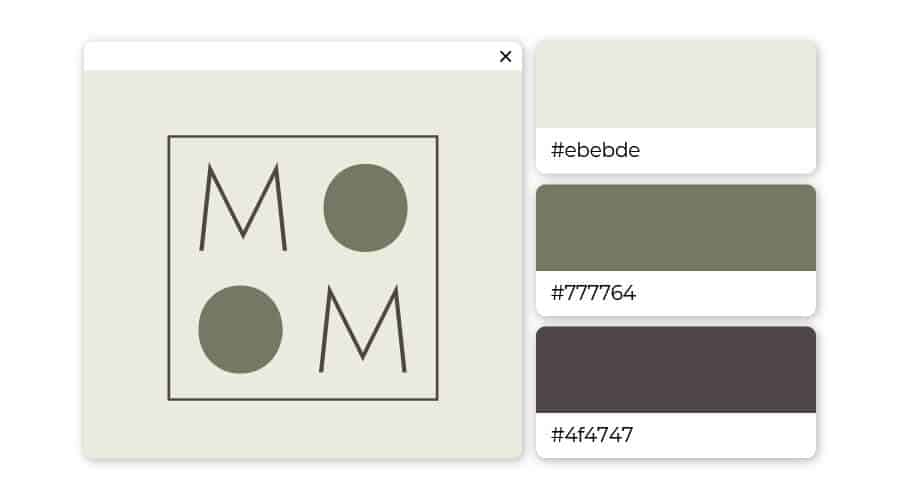Select the #777764 hex code label
Image resolution: width=900 pixels, height=500 pixels.
pyautogui.click(x=593, y=294)
